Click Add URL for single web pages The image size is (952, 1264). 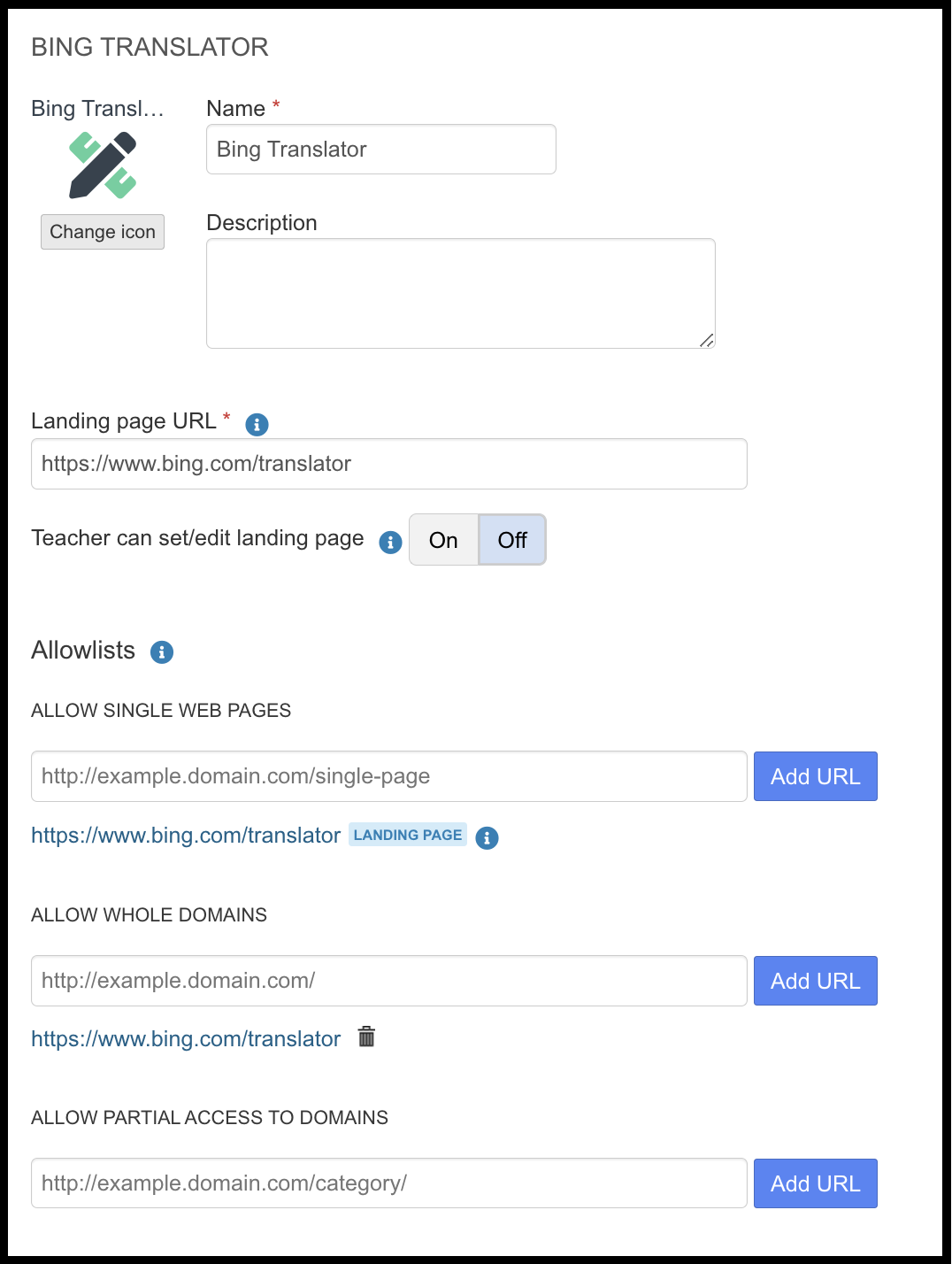(x=815, y=776)
